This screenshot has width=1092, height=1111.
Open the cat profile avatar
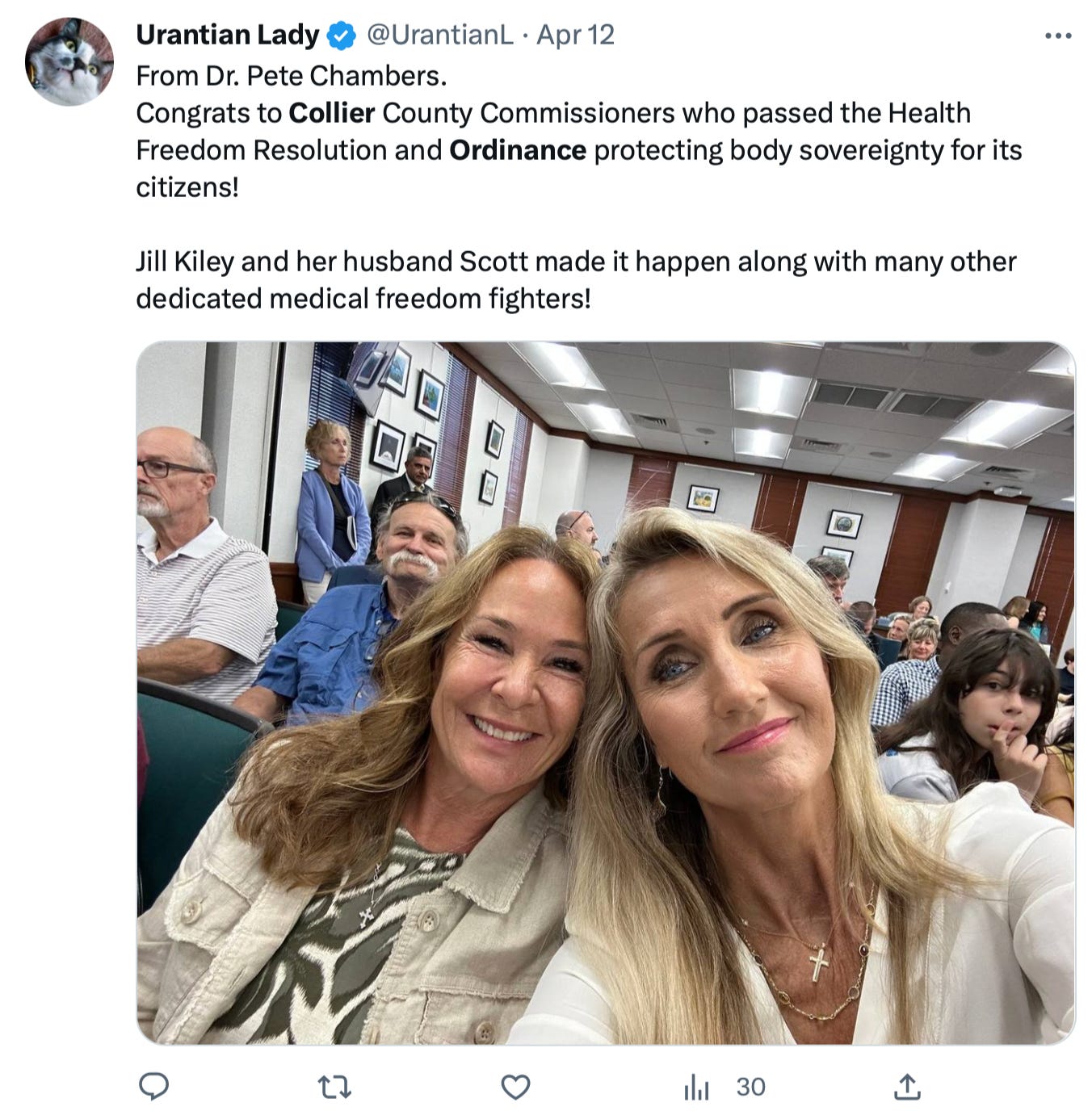tap(69, 62)
